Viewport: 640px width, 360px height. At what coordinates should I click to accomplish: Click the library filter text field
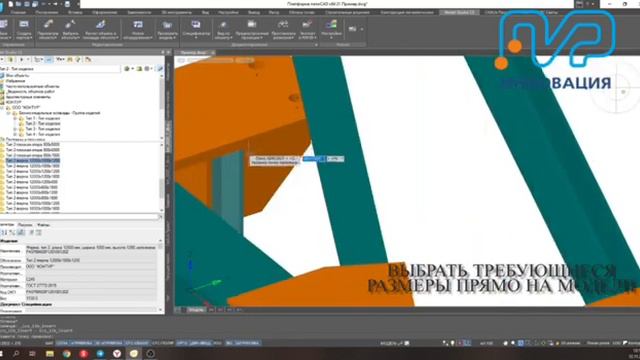pos(60,69)
